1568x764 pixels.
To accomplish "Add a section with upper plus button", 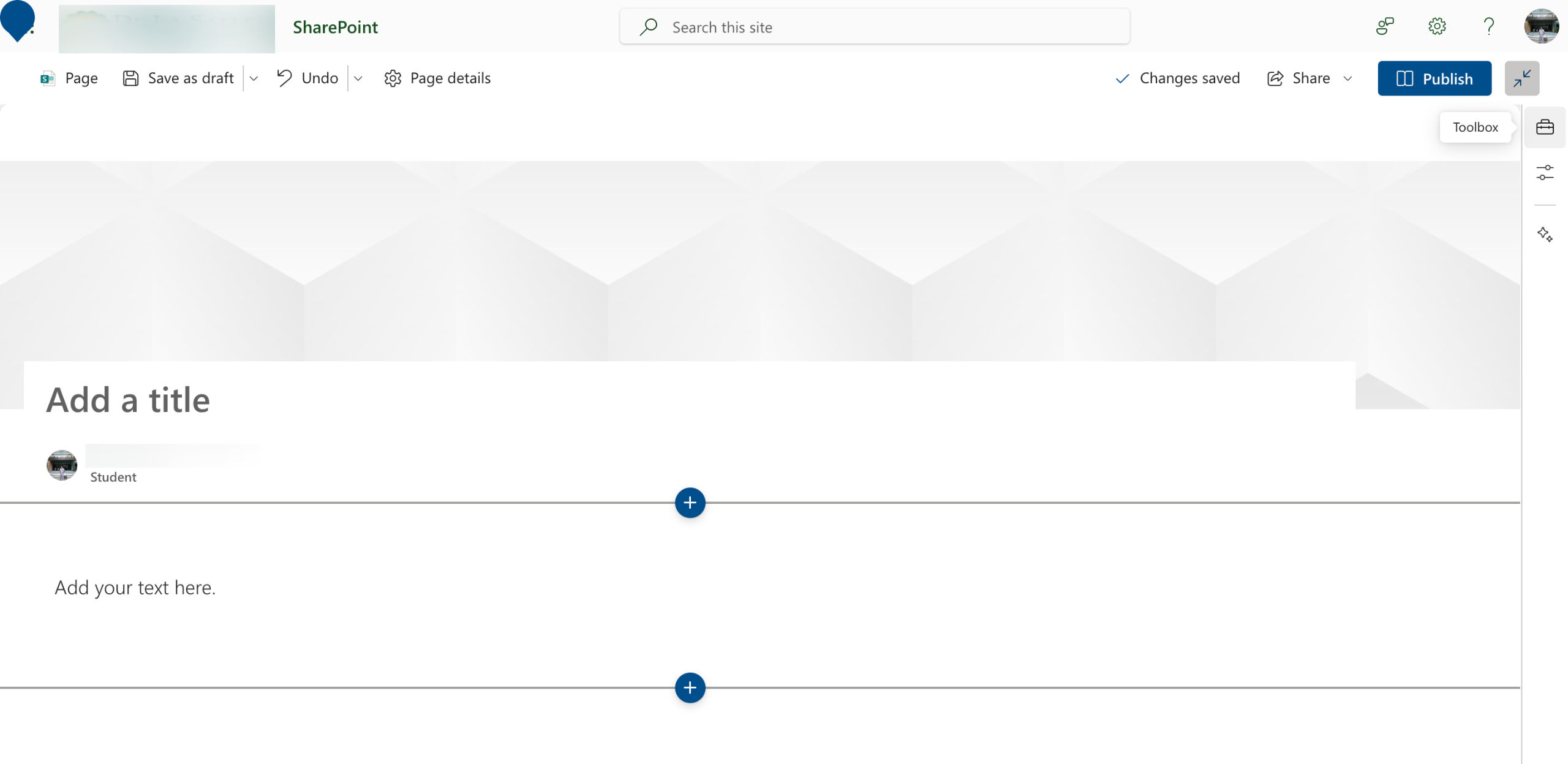I will click(690, 503).
